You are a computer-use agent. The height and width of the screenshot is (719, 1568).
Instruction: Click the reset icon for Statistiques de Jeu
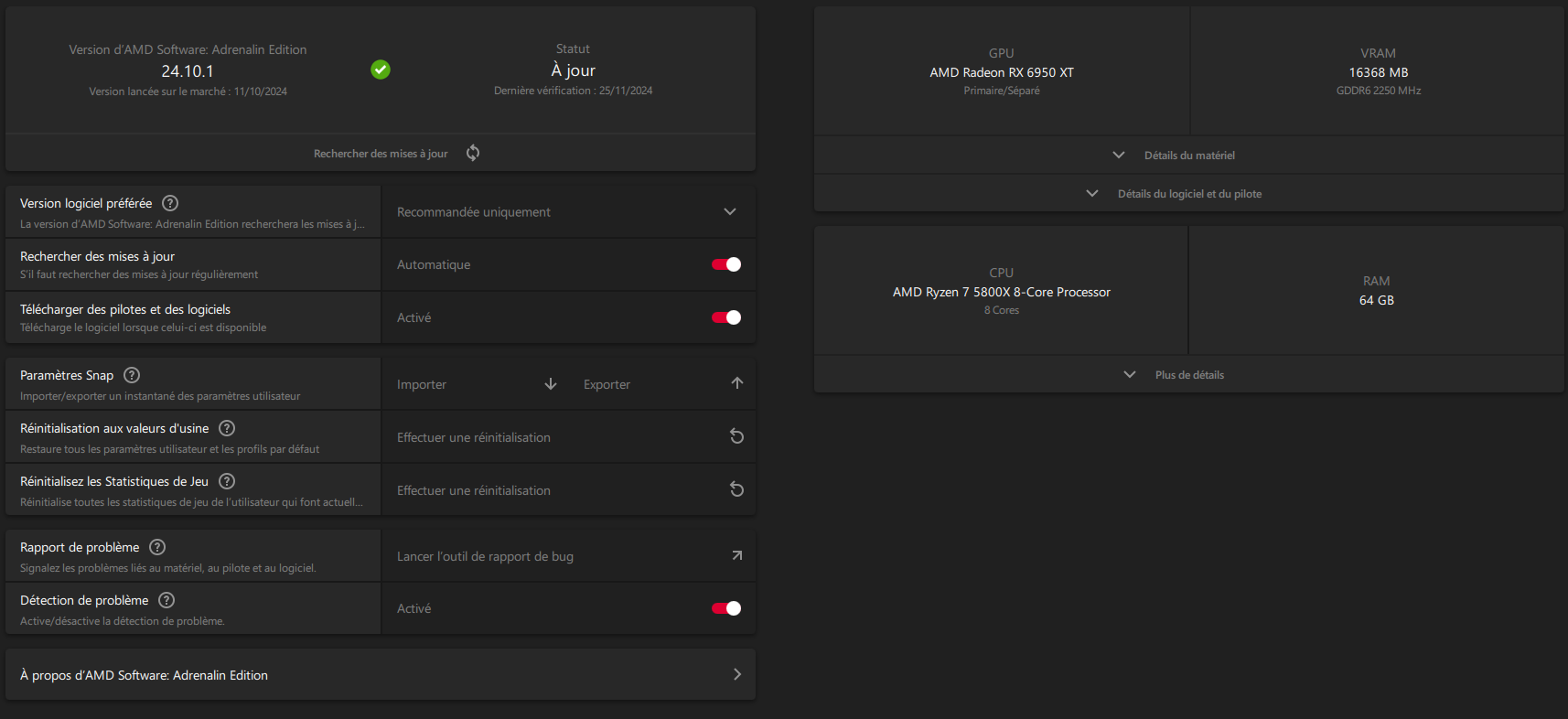(736, 490)
